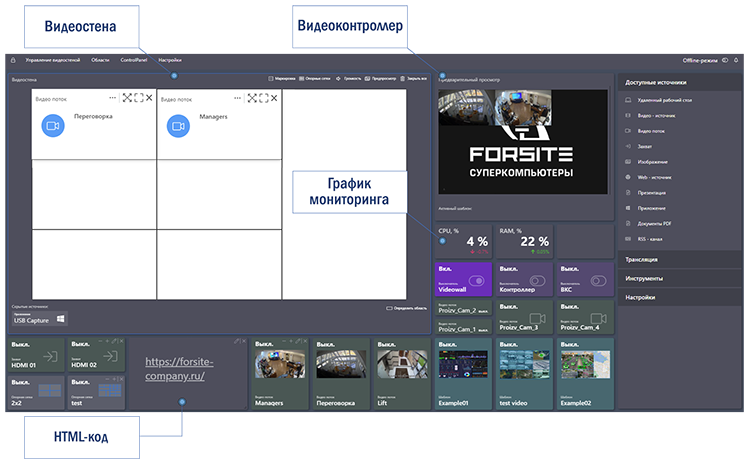
Task: Close the Переговорка video stream window
Action: pyautogui.click(x=149, y=98)
